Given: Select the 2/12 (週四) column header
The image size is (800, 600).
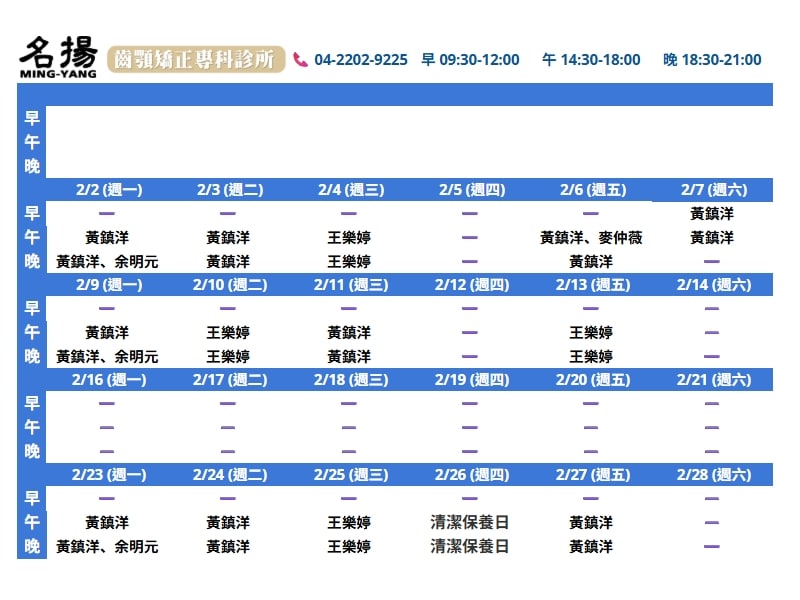Looking at the screenshot, I should tap(470, 285).
